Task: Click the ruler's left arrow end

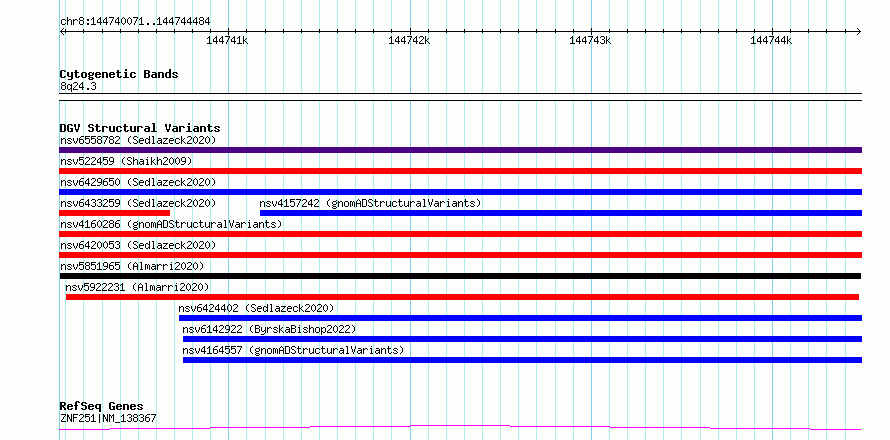Action: point(62,32)
